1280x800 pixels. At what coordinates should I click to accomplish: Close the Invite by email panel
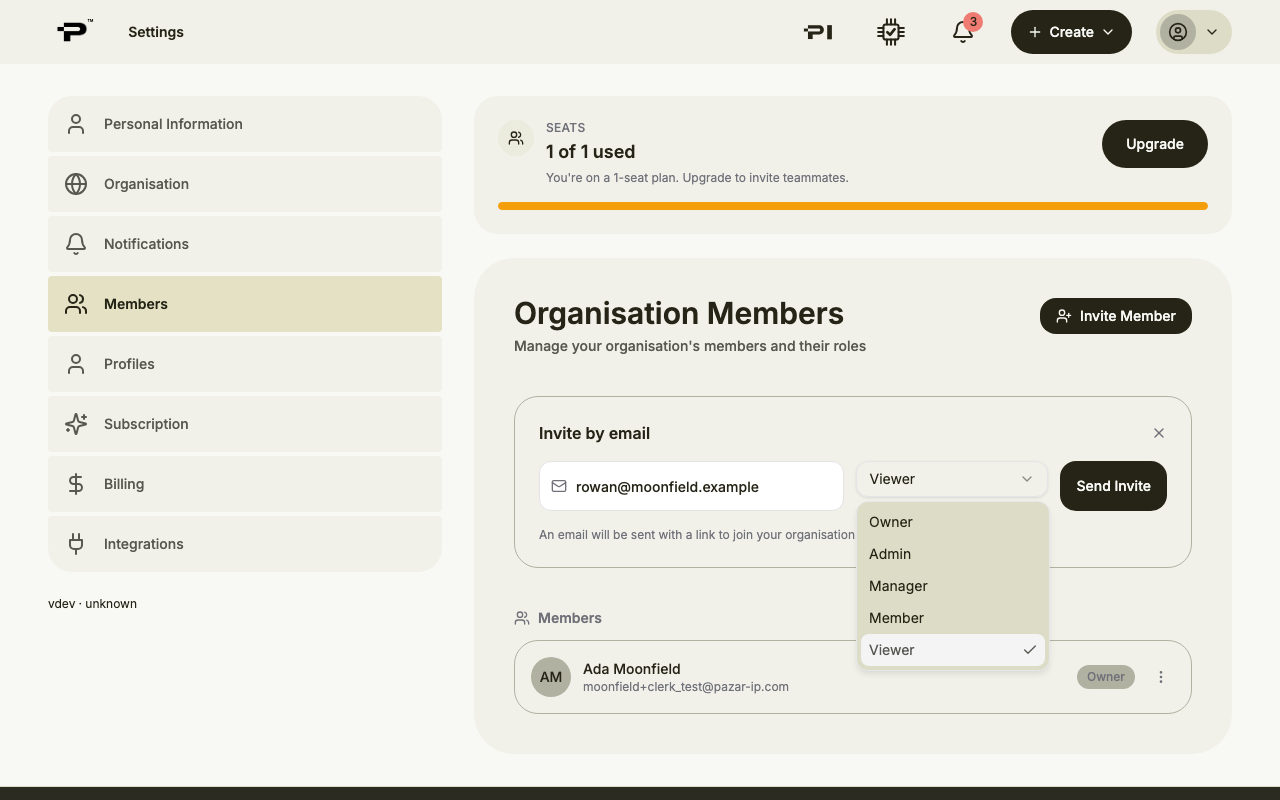(x=1159, y=433)
